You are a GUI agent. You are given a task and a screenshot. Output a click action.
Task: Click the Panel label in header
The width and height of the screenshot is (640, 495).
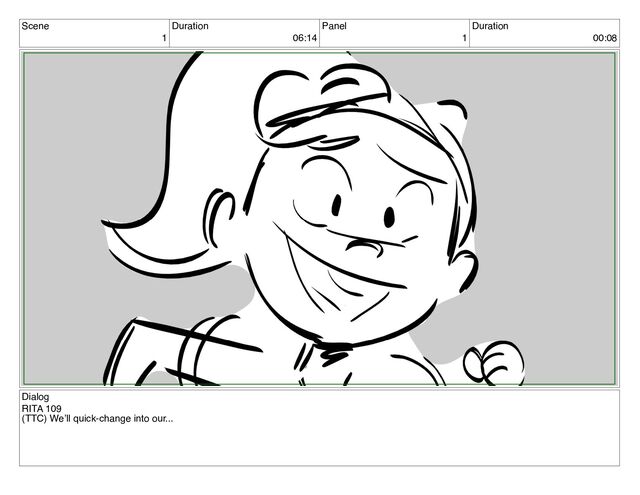pyautogui.click(x=334, y=26)
